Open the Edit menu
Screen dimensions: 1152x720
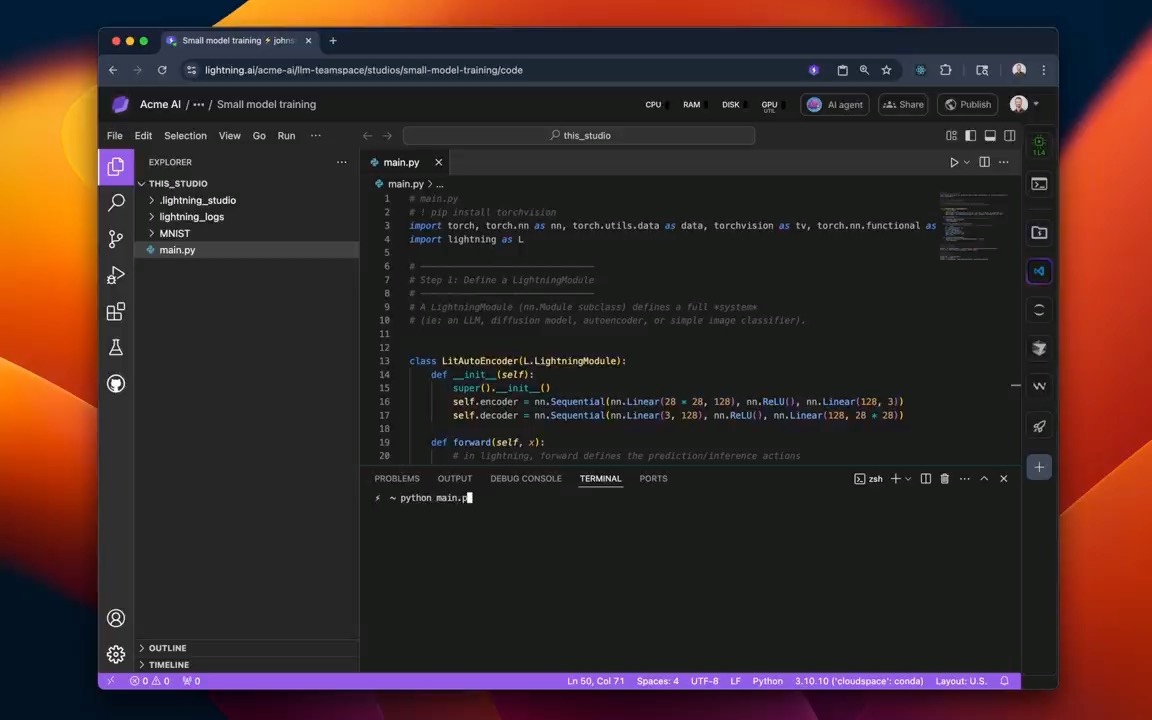pos(143,136)
